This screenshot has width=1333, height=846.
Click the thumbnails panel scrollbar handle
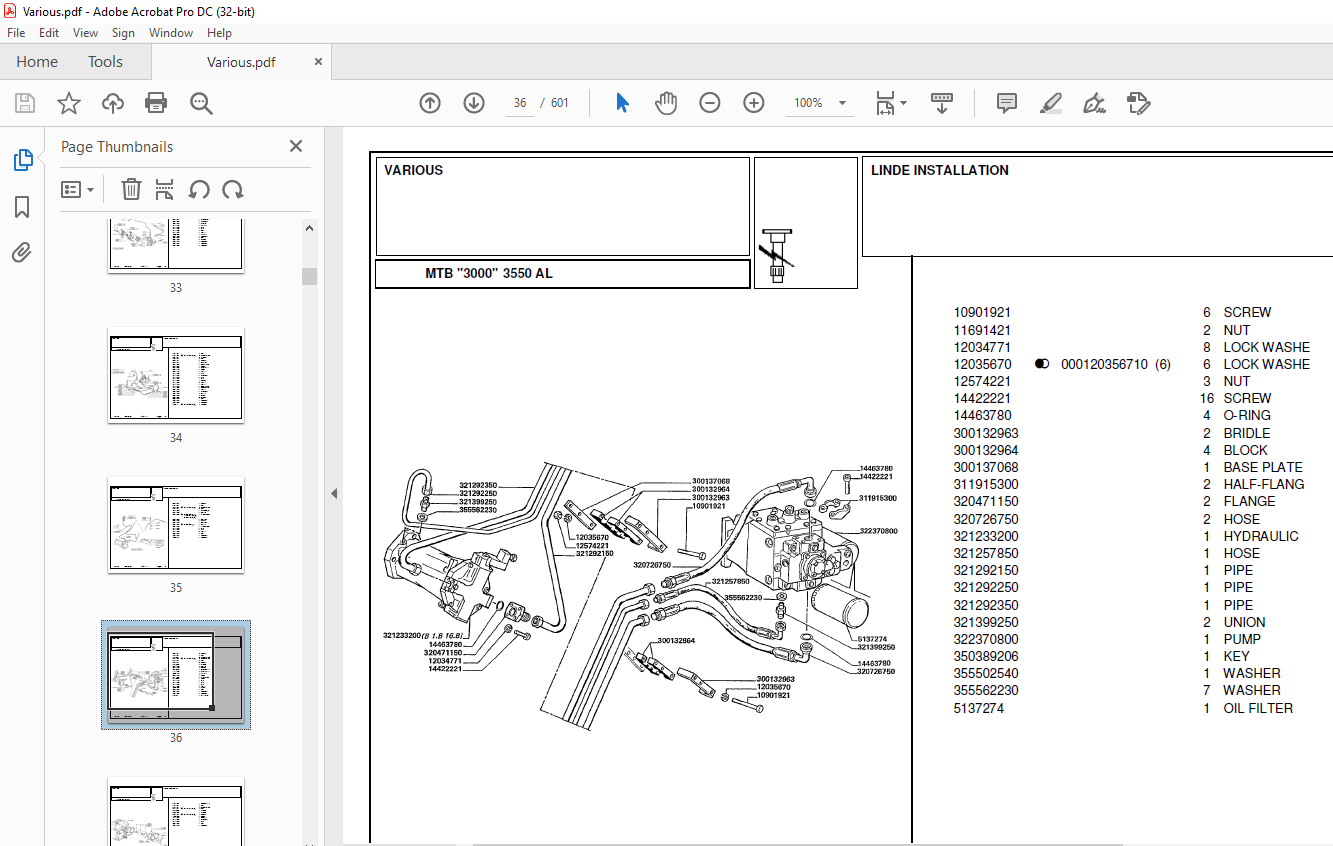pos(310,276)
